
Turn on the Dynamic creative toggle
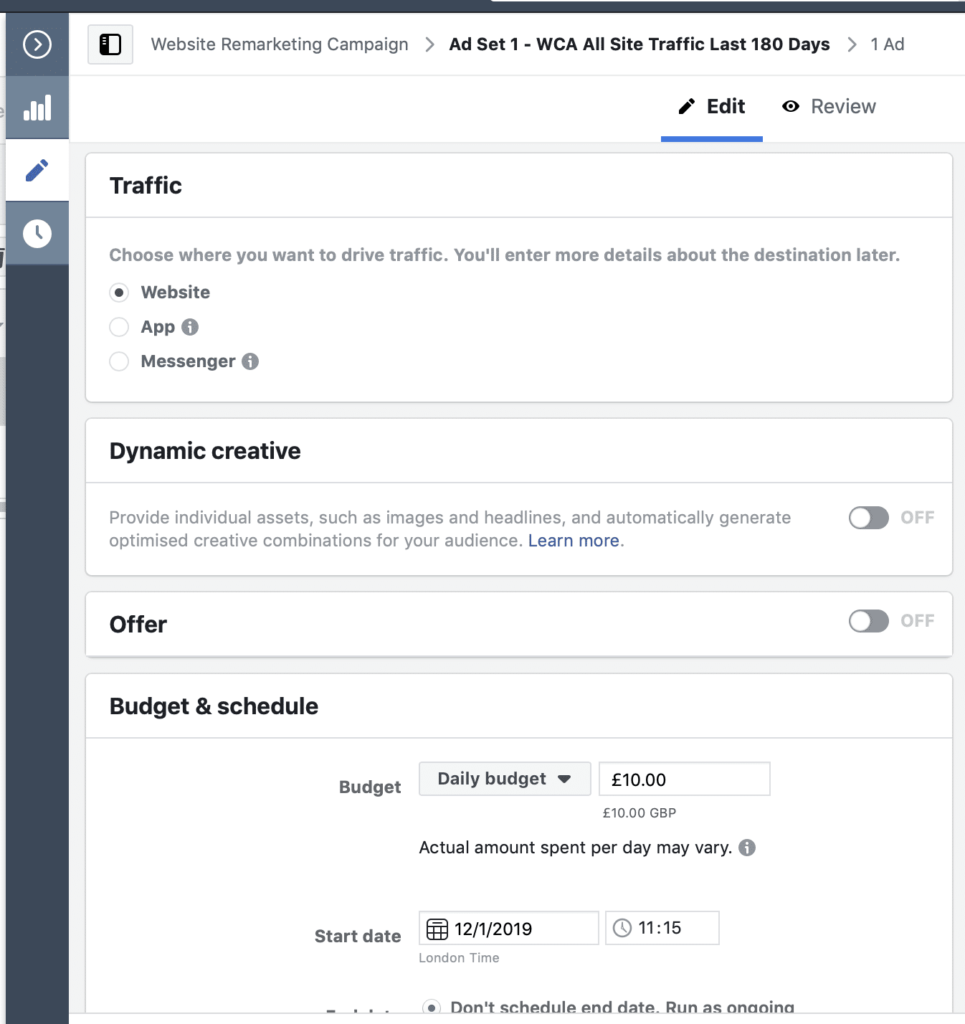(868, 518)
